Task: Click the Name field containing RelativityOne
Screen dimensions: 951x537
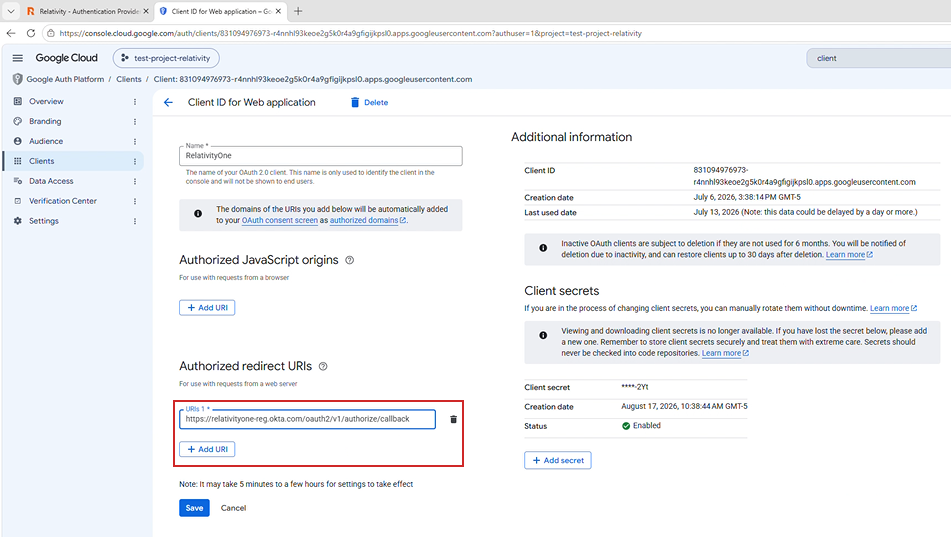Action: pyautogui.click(x=321, y=156)
